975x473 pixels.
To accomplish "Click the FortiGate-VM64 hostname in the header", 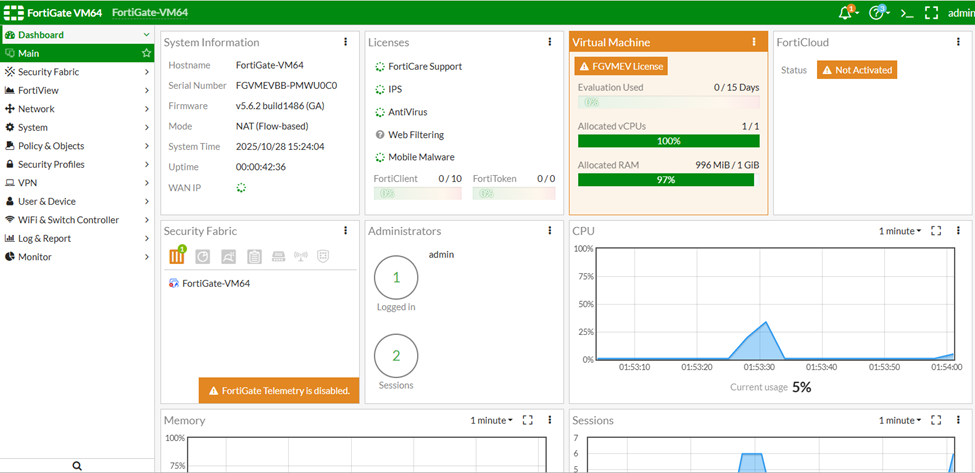I will coord(150,12).
